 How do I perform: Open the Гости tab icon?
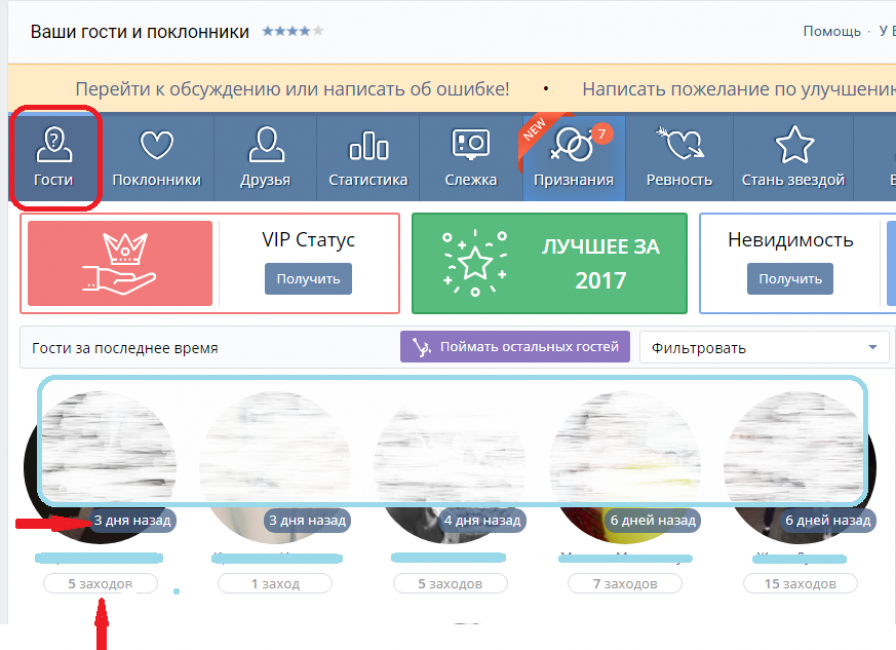point(55,147)
